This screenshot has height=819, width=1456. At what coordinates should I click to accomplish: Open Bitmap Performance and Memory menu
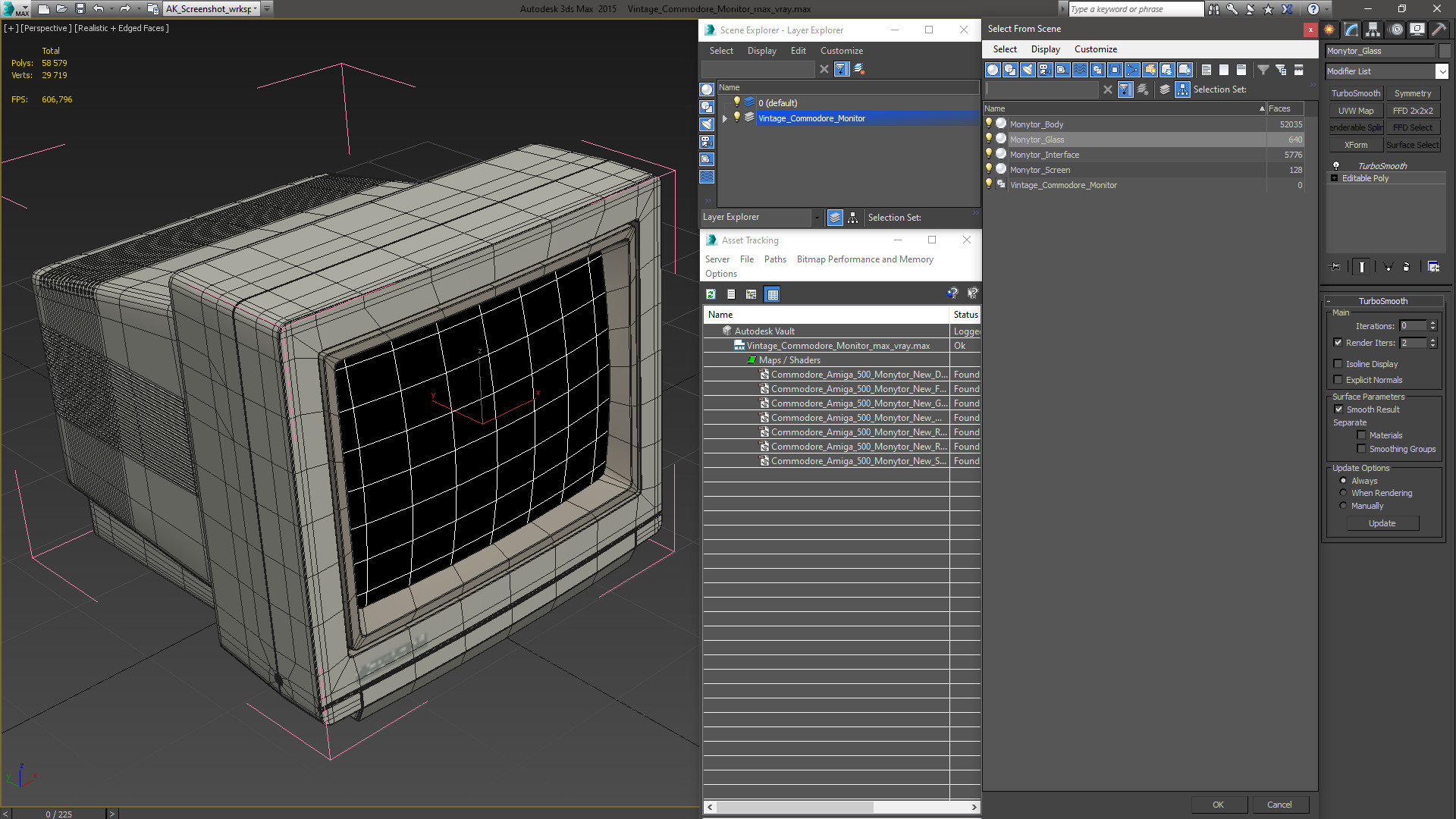coord(864,259)
